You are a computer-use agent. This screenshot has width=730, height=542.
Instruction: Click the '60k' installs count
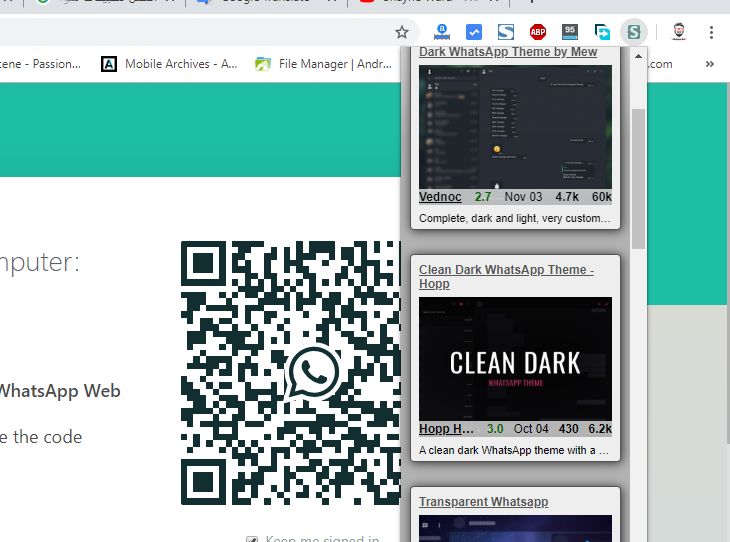[x=602, y=197]
